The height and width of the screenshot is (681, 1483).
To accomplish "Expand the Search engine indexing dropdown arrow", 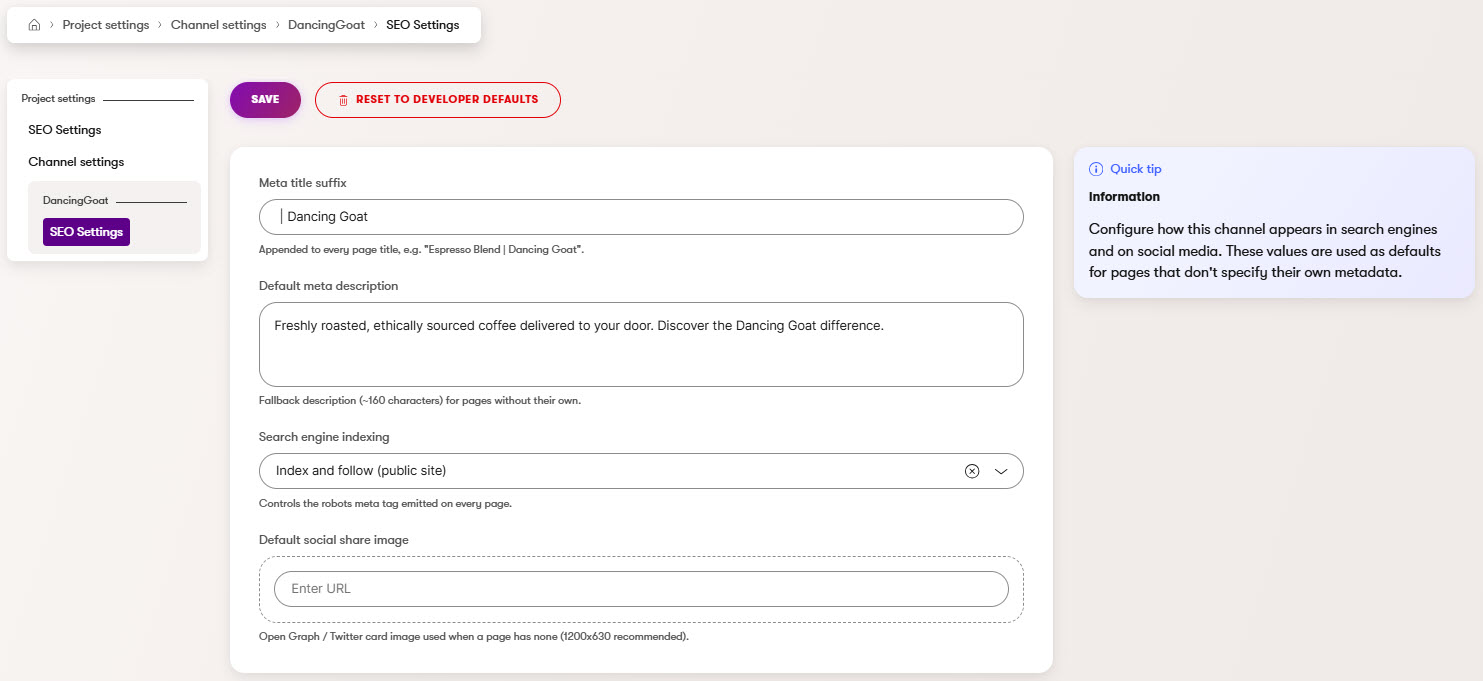I will [x=1001, y=471].
